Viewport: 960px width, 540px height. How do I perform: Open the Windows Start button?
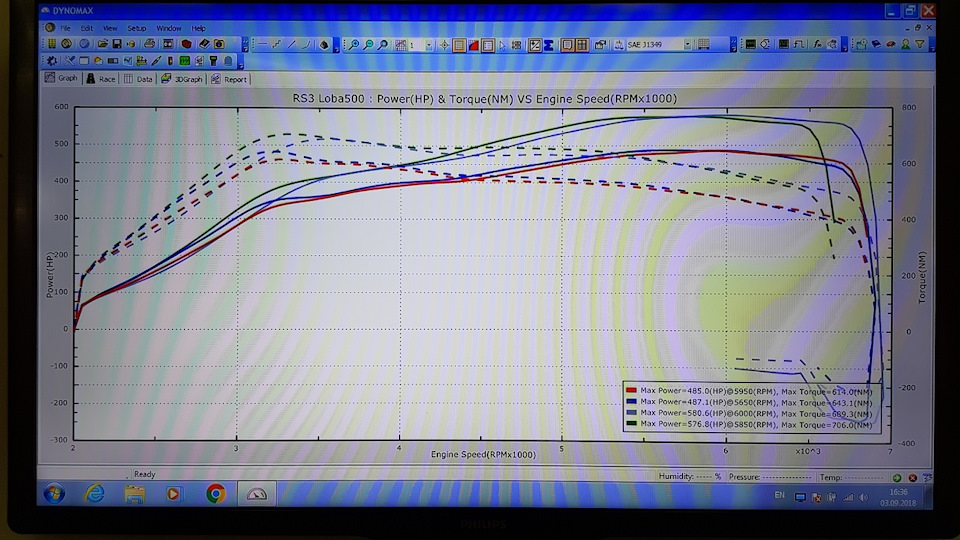coord(54,493)
